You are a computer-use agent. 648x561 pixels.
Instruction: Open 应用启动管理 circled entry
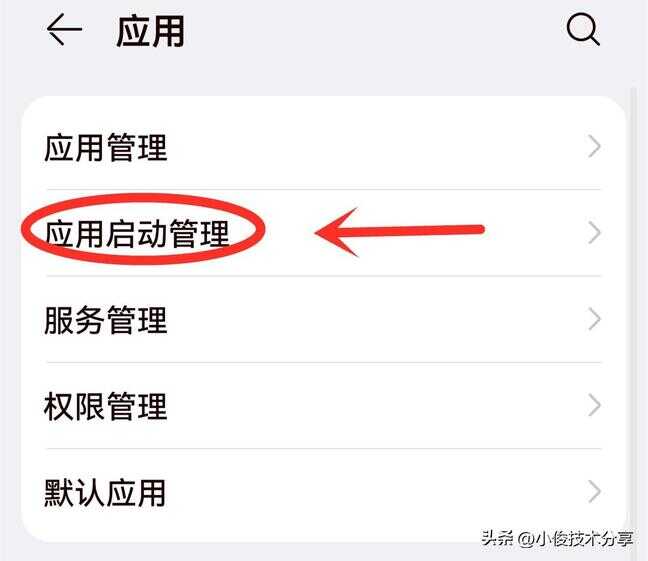(x=324, y=233)
